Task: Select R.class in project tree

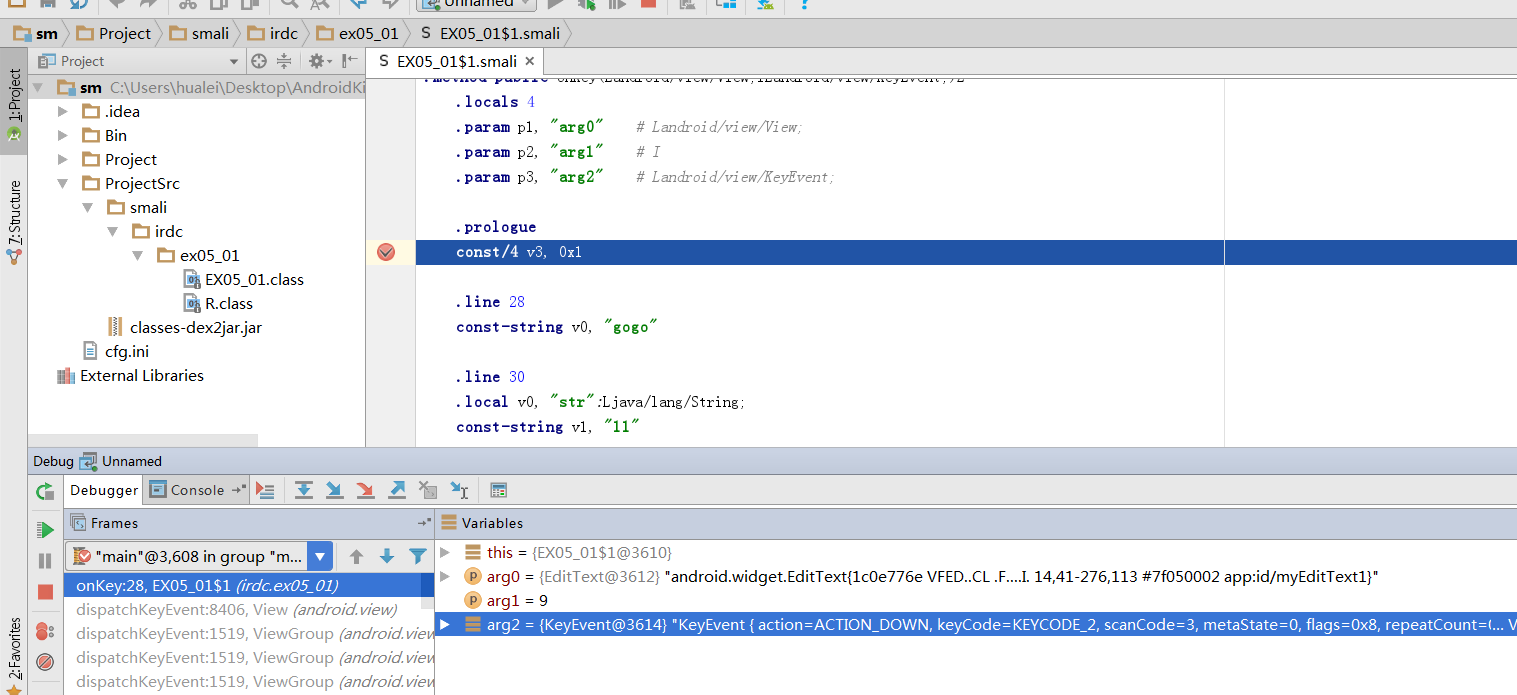Action: (218, 304)
